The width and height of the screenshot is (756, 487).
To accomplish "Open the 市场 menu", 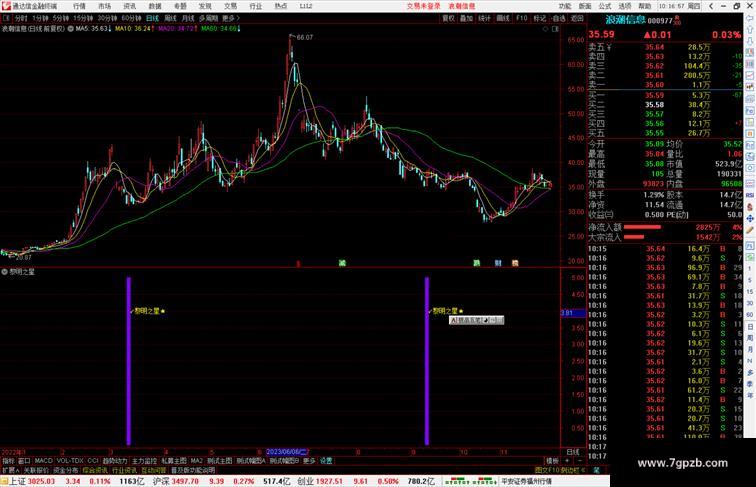I will [x=104, y=6].
